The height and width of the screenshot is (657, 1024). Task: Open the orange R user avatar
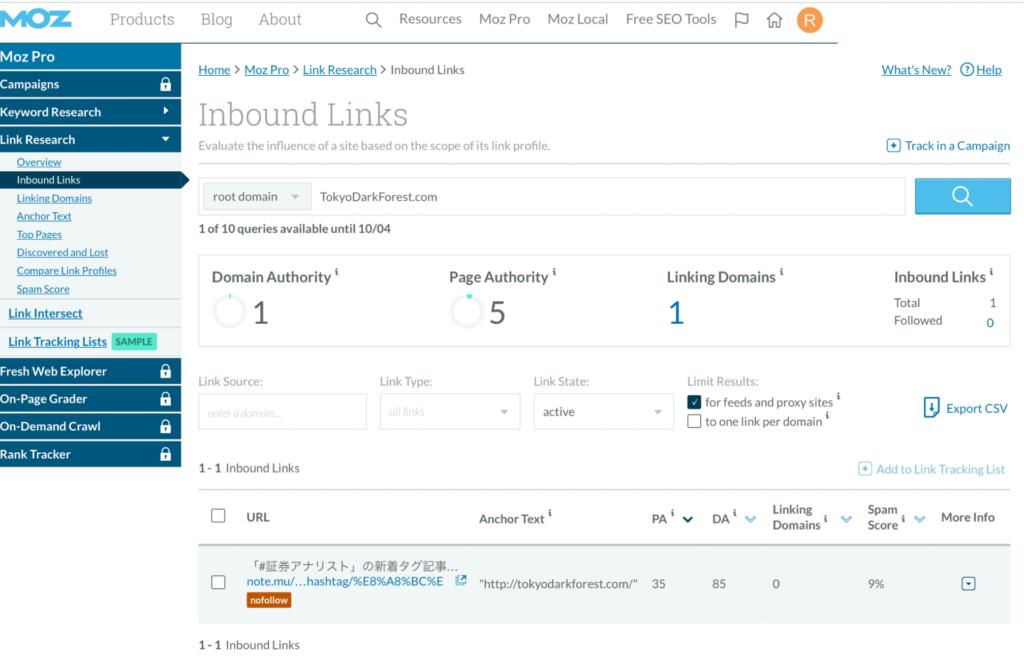tap(809, 20)
